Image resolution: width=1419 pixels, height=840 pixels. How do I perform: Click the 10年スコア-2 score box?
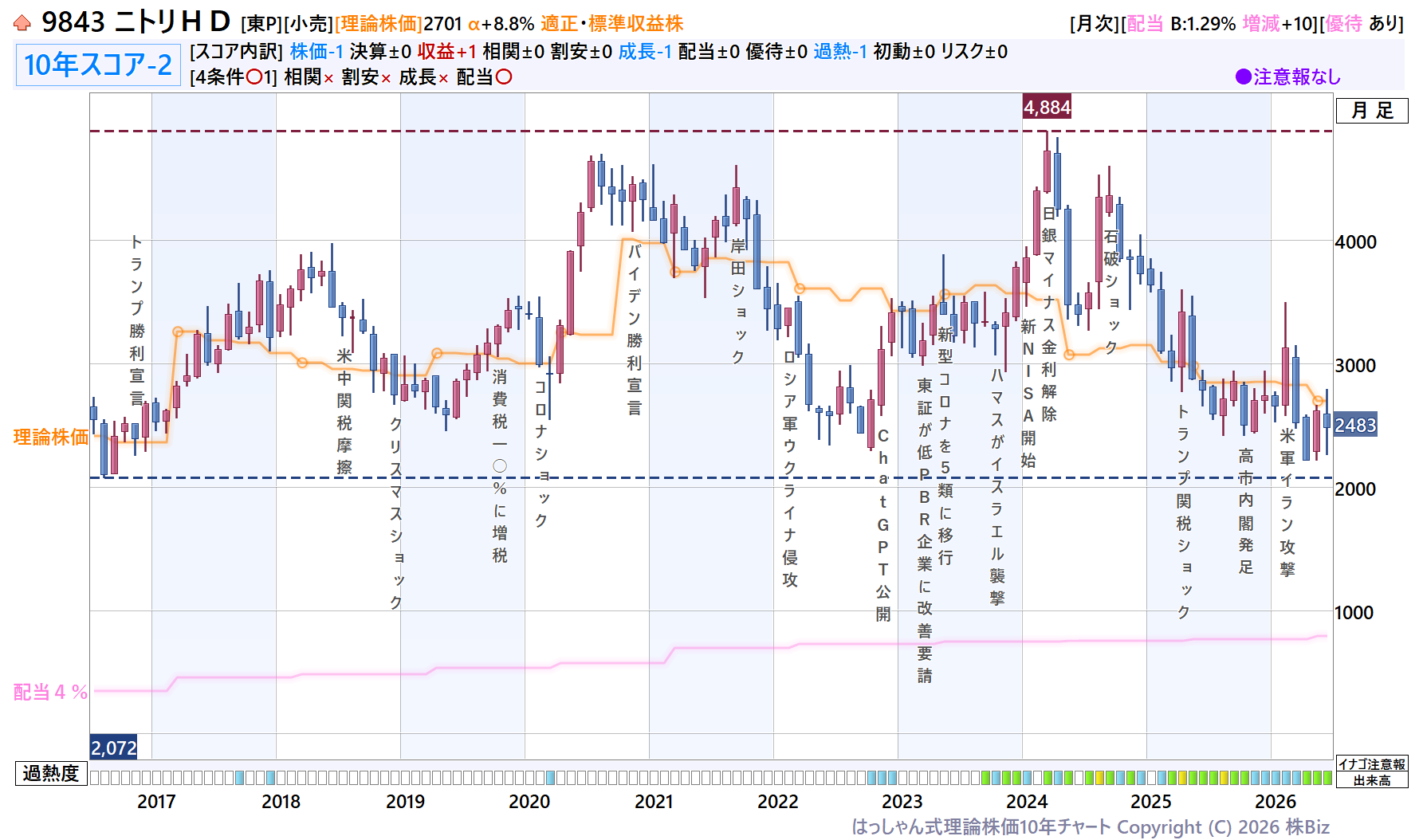point(98,65)
